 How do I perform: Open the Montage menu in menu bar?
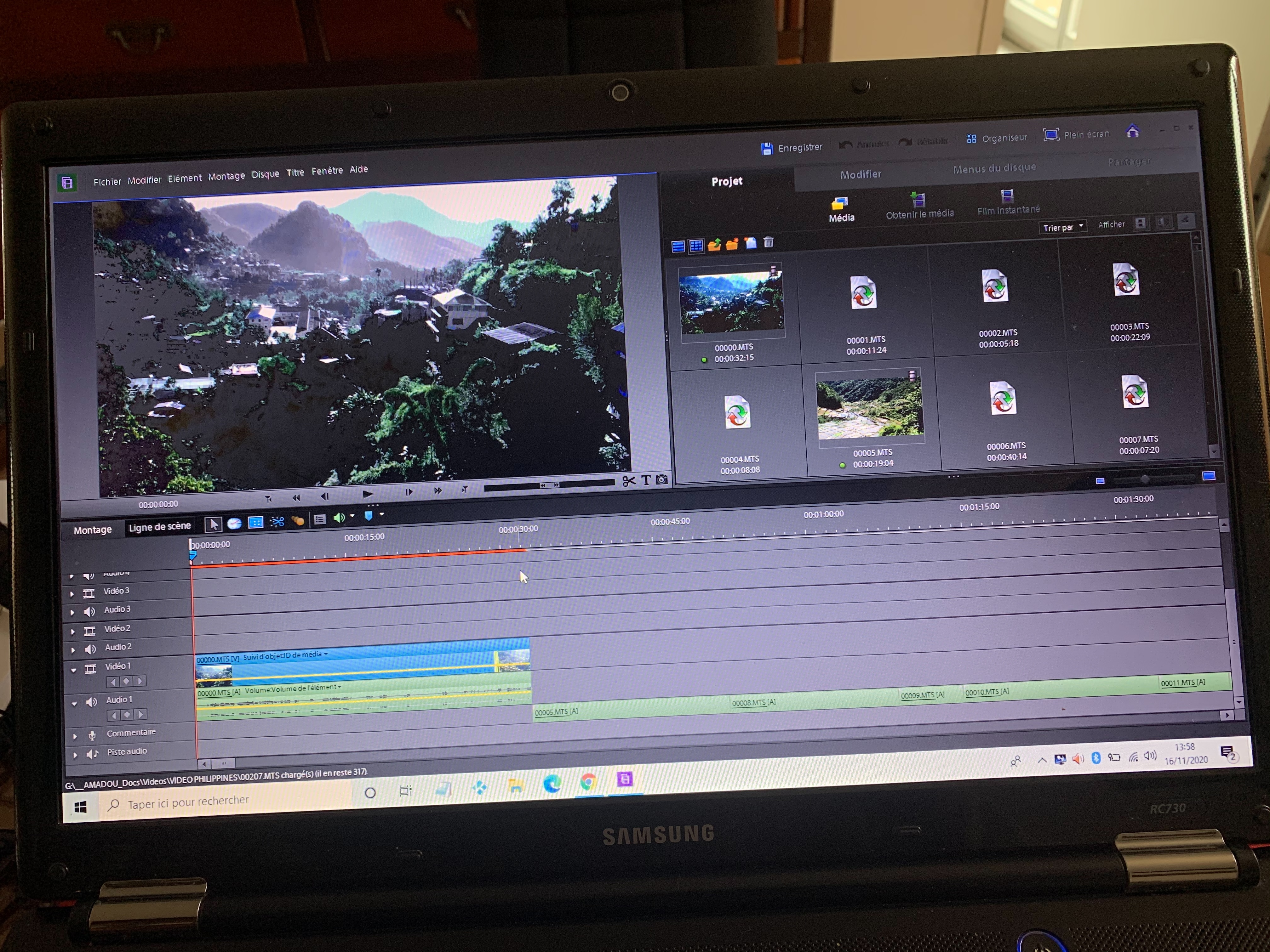tap(226, 176)
